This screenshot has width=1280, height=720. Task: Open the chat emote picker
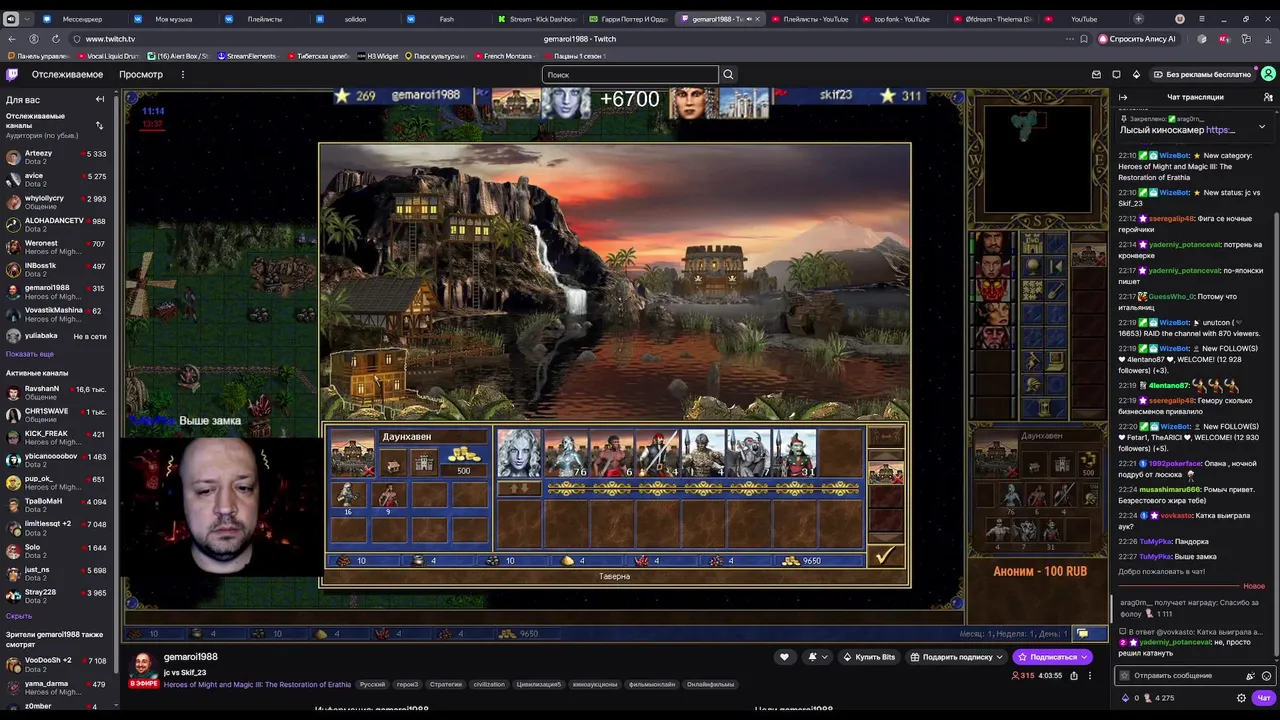1266,676
